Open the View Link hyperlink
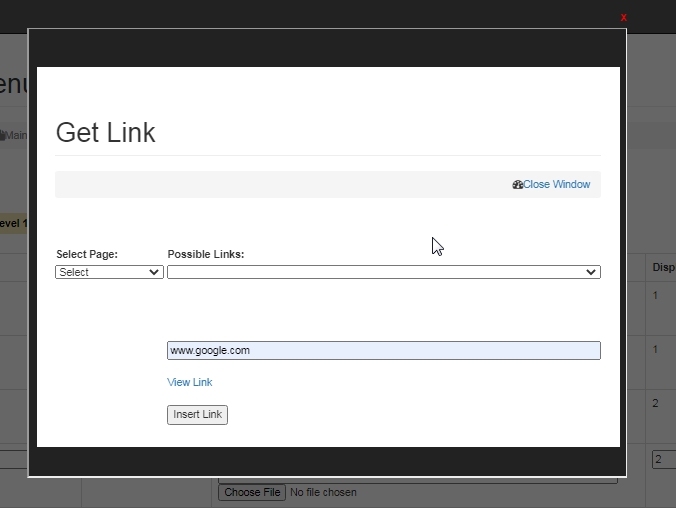This screenshot has height=508, width=676. [189, 382]
